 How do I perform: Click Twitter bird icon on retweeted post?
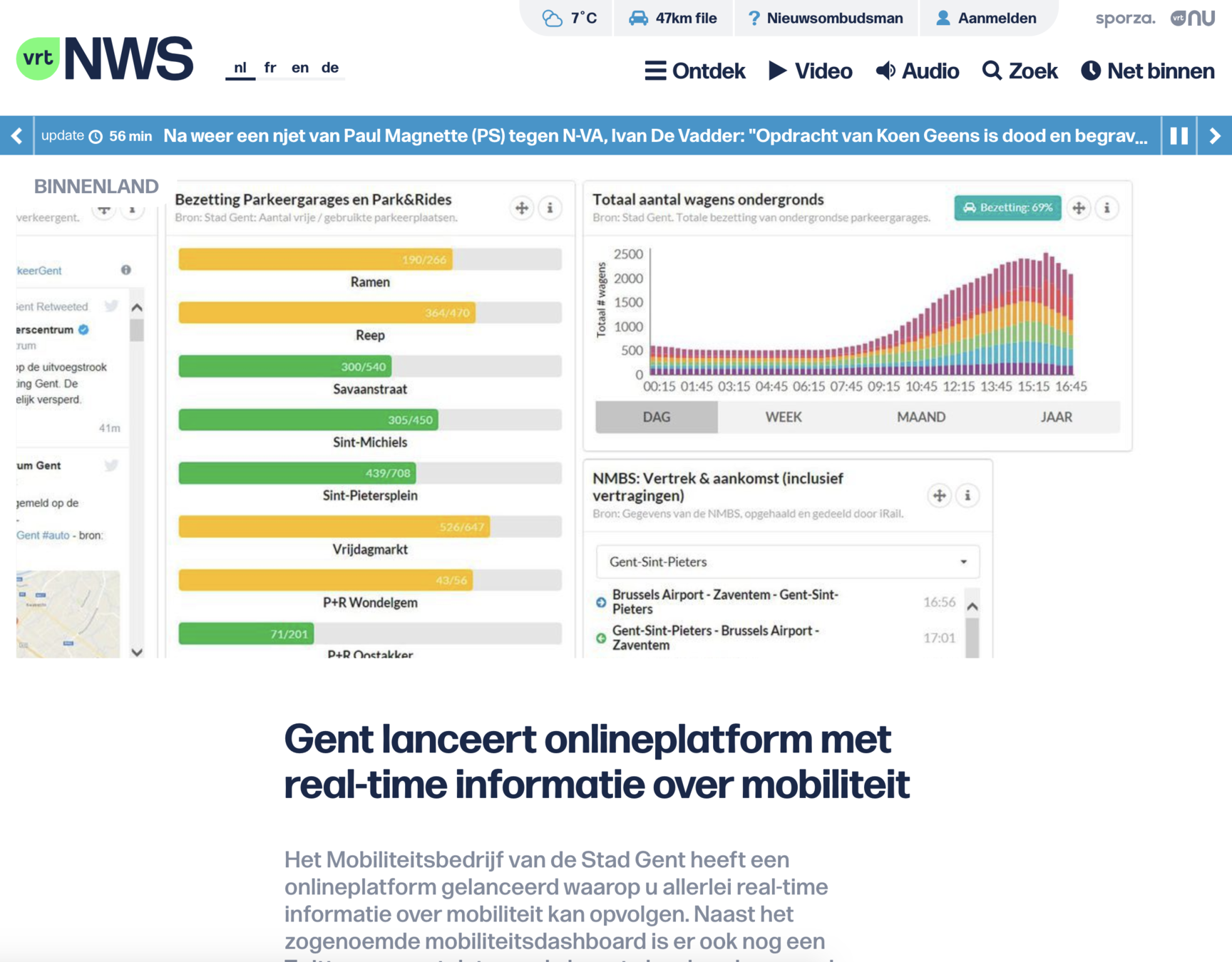[x=111, y=306]
